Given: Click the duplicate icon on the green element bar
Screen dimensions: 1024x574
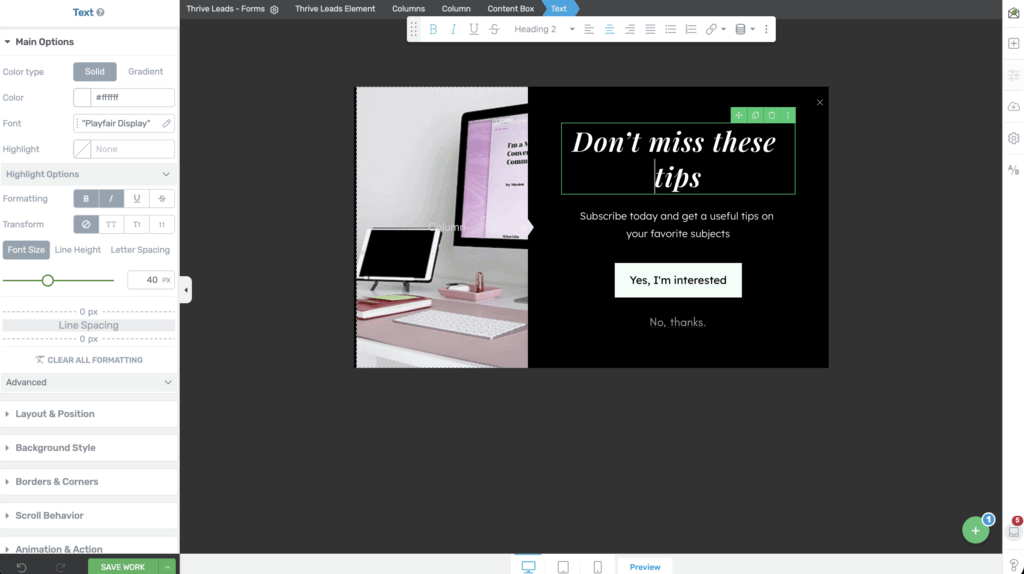Looking at the screenshot, I should point(755,116).
